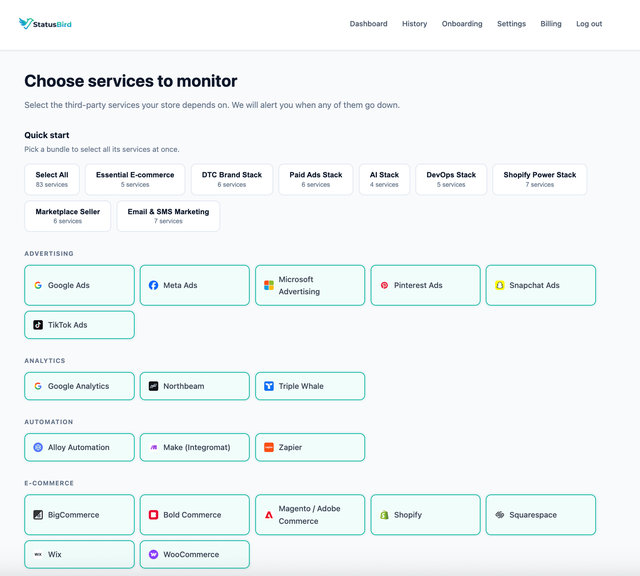Click the WooCommerce logo icon
The width and height of the screenshot is (640, 576).
(153, 554)
